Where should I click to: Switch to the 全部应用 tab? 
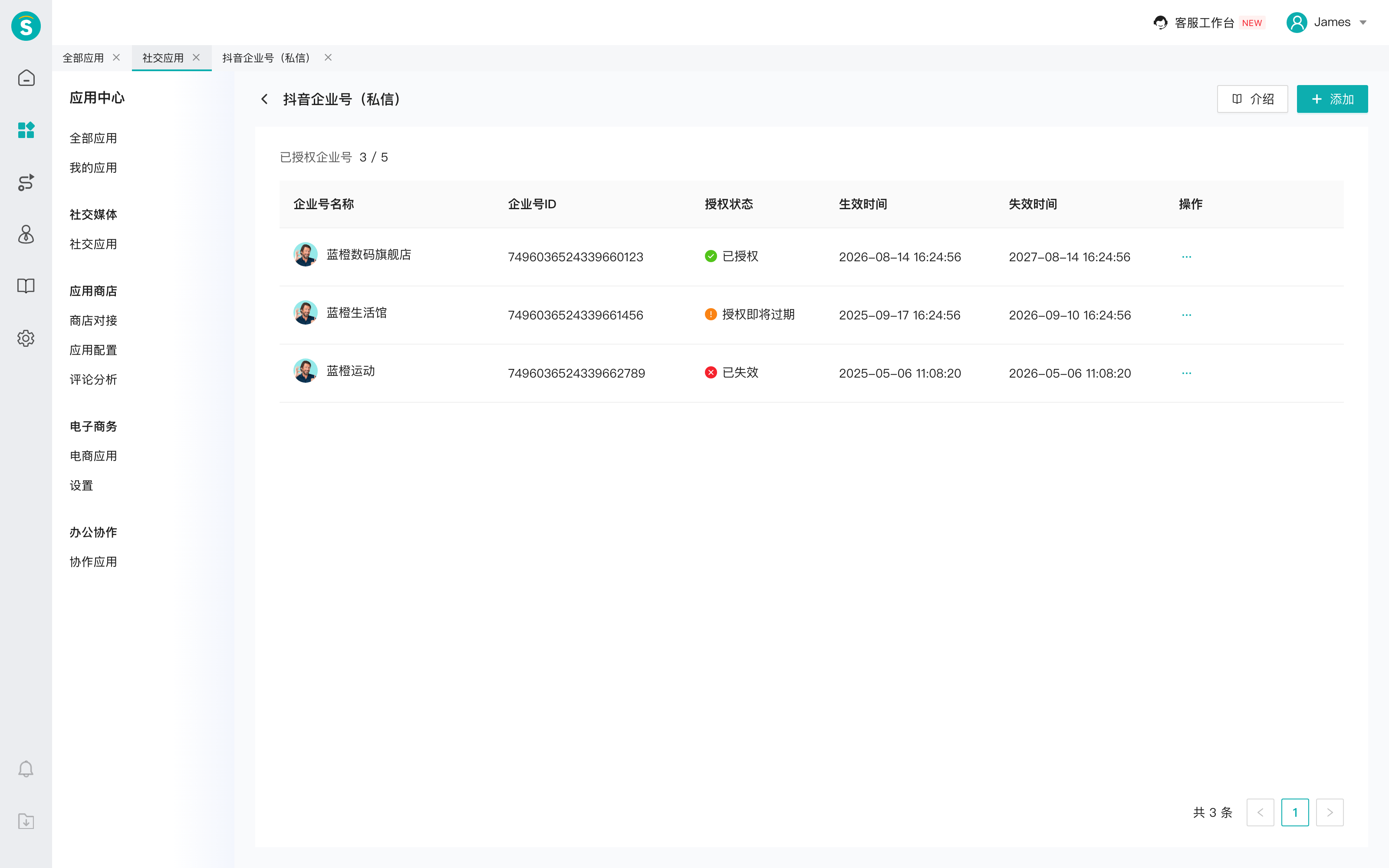83,58
